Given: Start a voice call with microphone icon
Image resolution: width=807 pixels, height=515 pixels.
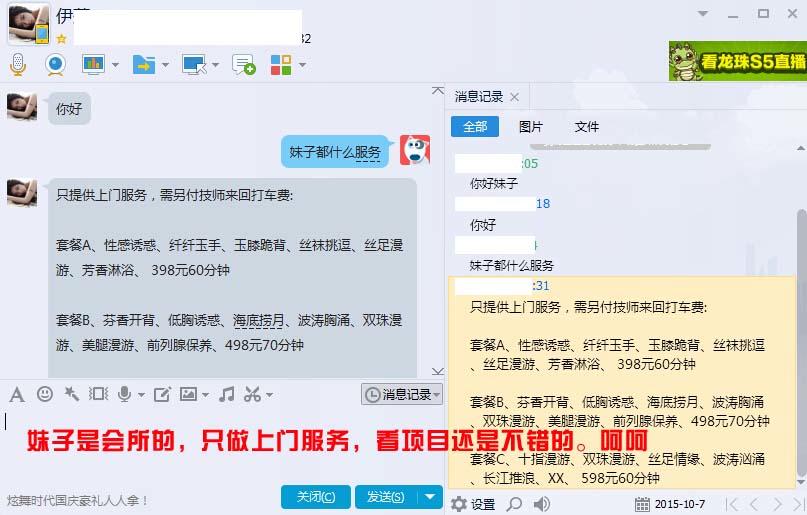Looking at the screenshot, I should 18,65.
